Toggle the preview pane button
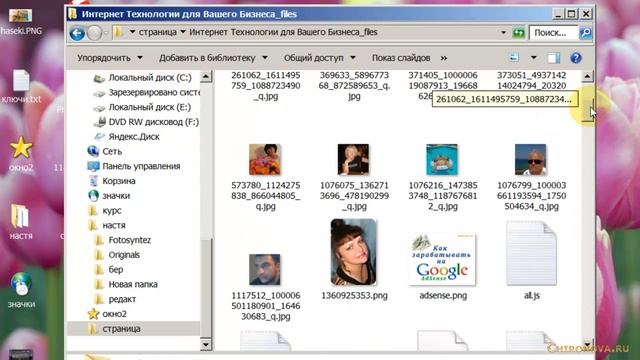 pyautogui.click(x=553, y=58)
